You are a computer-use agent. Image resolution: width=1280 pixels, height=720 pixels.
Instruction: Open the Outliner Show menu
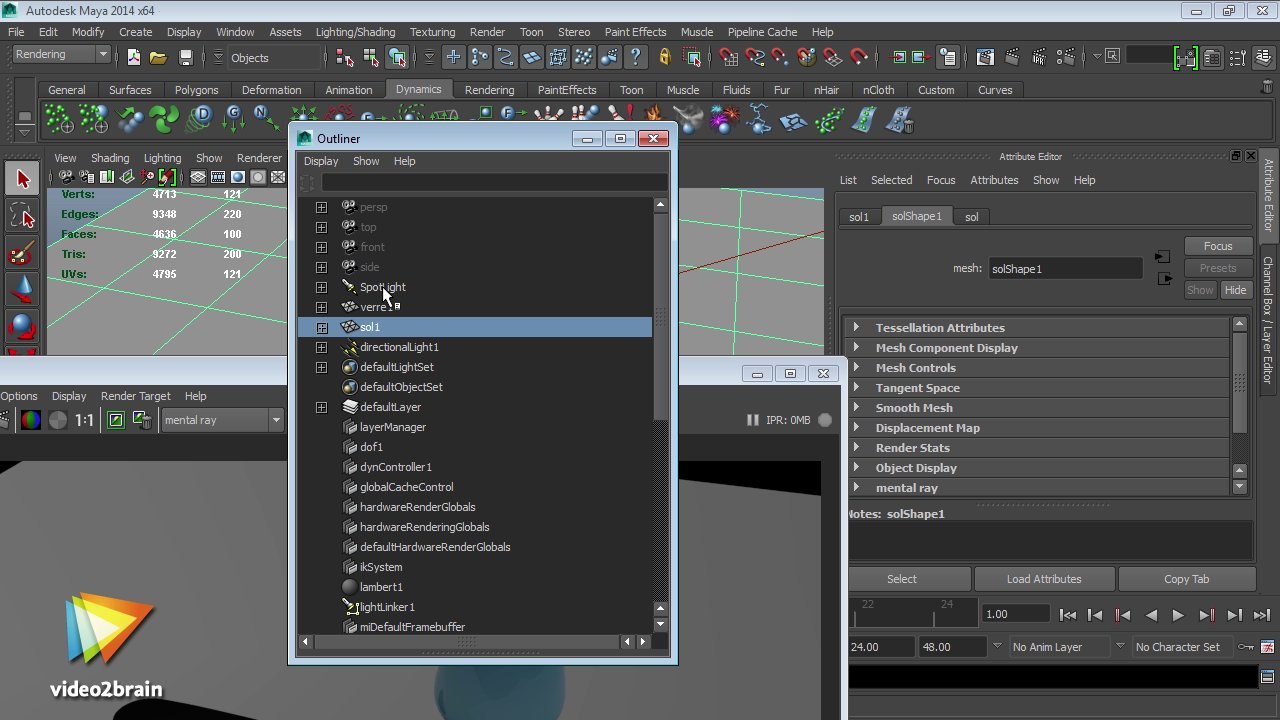[x=366, y=161]
